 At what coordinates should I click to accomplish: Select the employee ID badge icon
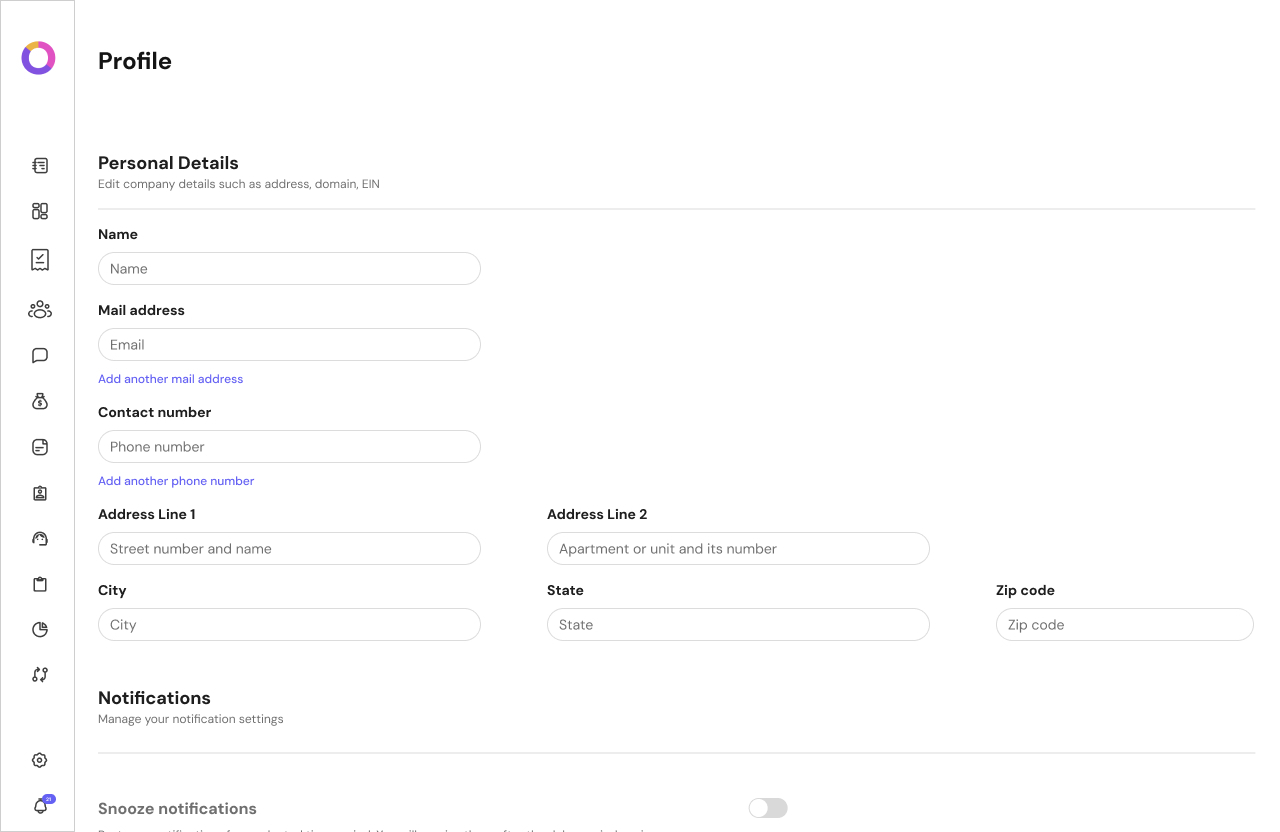point(39,493)
